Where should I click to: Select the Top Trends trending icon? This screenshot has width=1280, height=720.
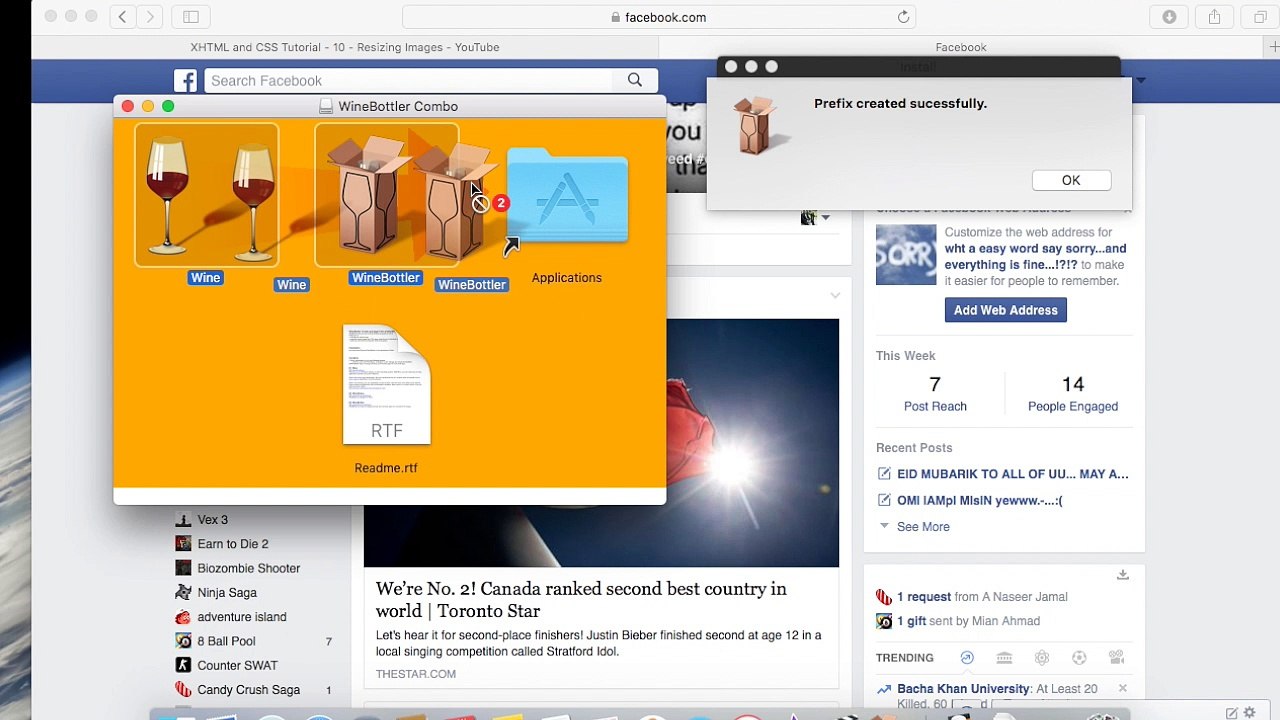[967, 658]
